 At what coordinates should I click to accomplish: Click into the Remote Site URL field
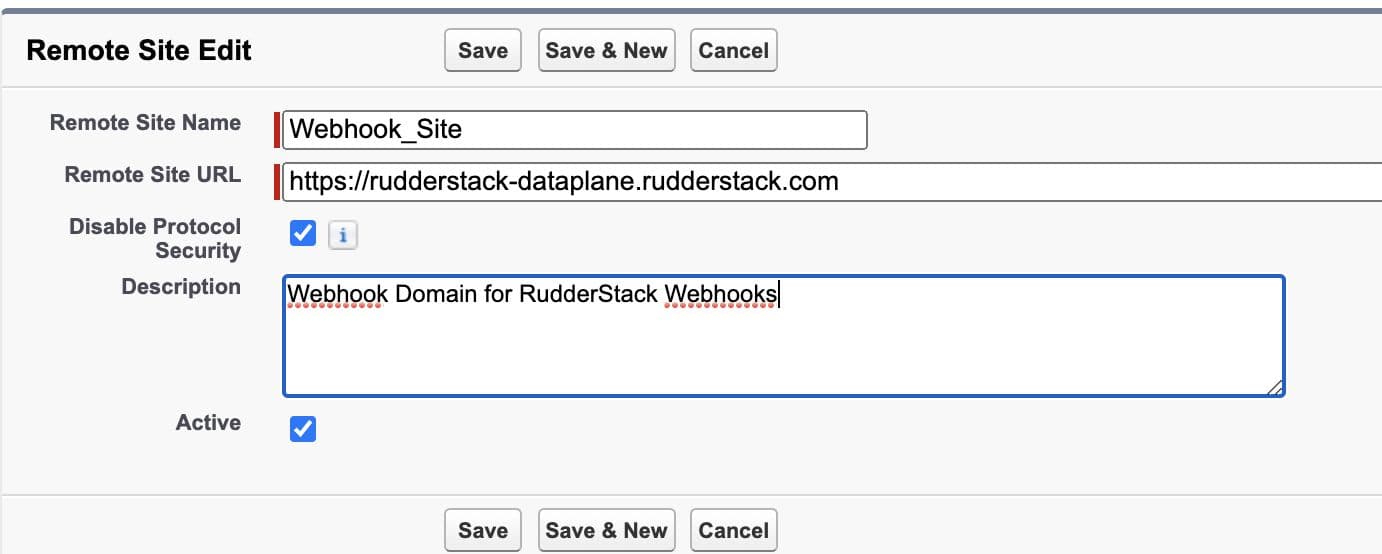(x=830, y=182)
